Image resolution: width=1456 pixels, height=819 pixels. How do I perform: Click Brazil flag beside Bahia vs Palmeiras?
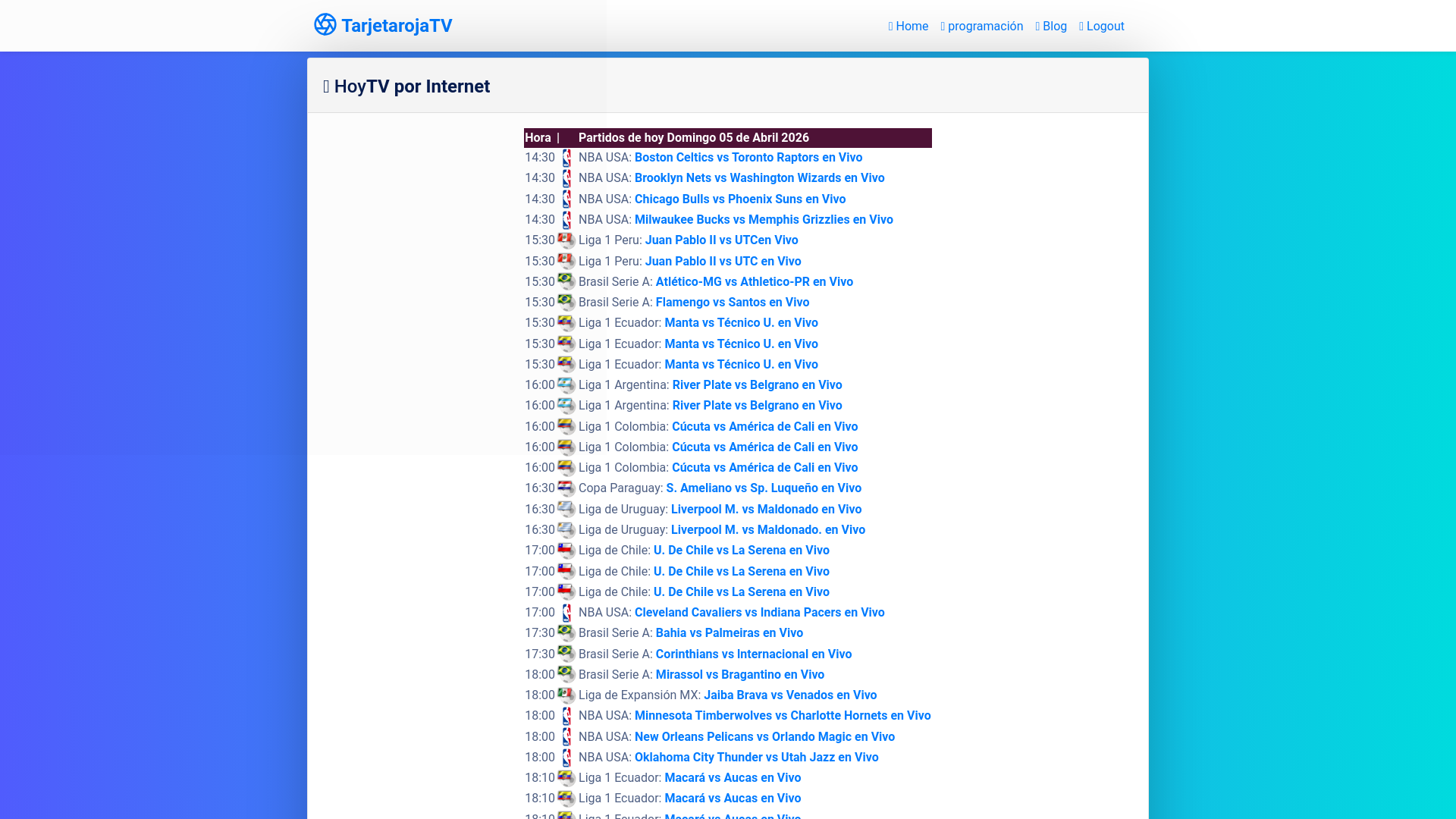(566, 632)
